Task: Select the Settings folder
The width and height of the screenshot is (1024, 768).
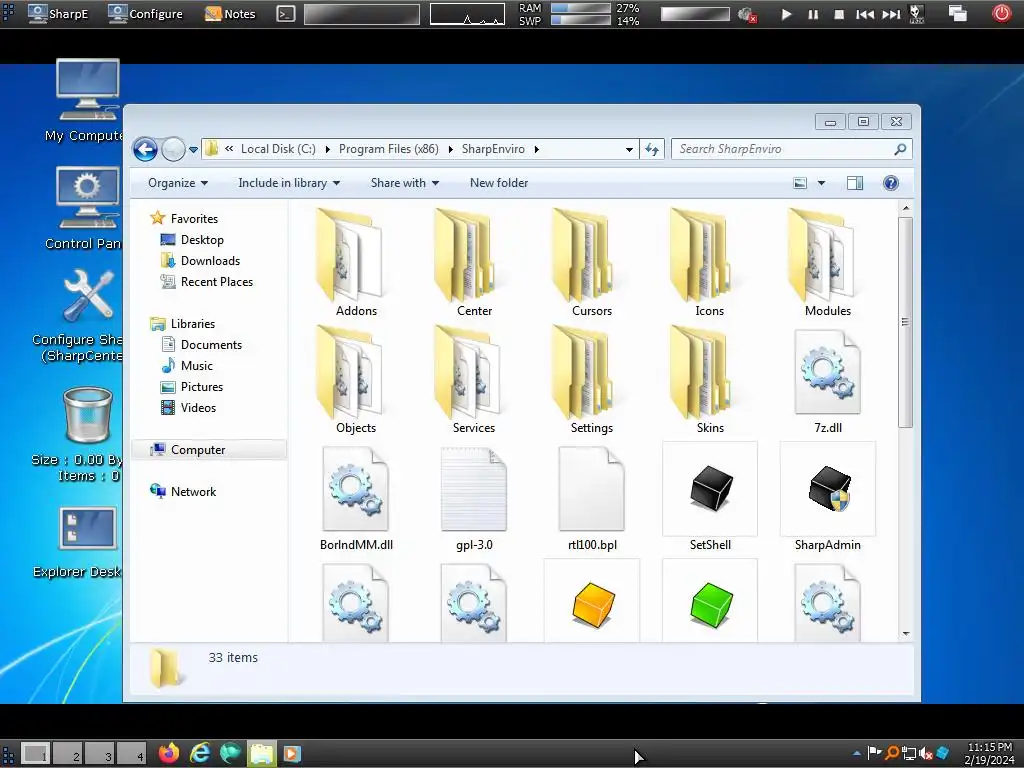Action: tap(592, 380)
